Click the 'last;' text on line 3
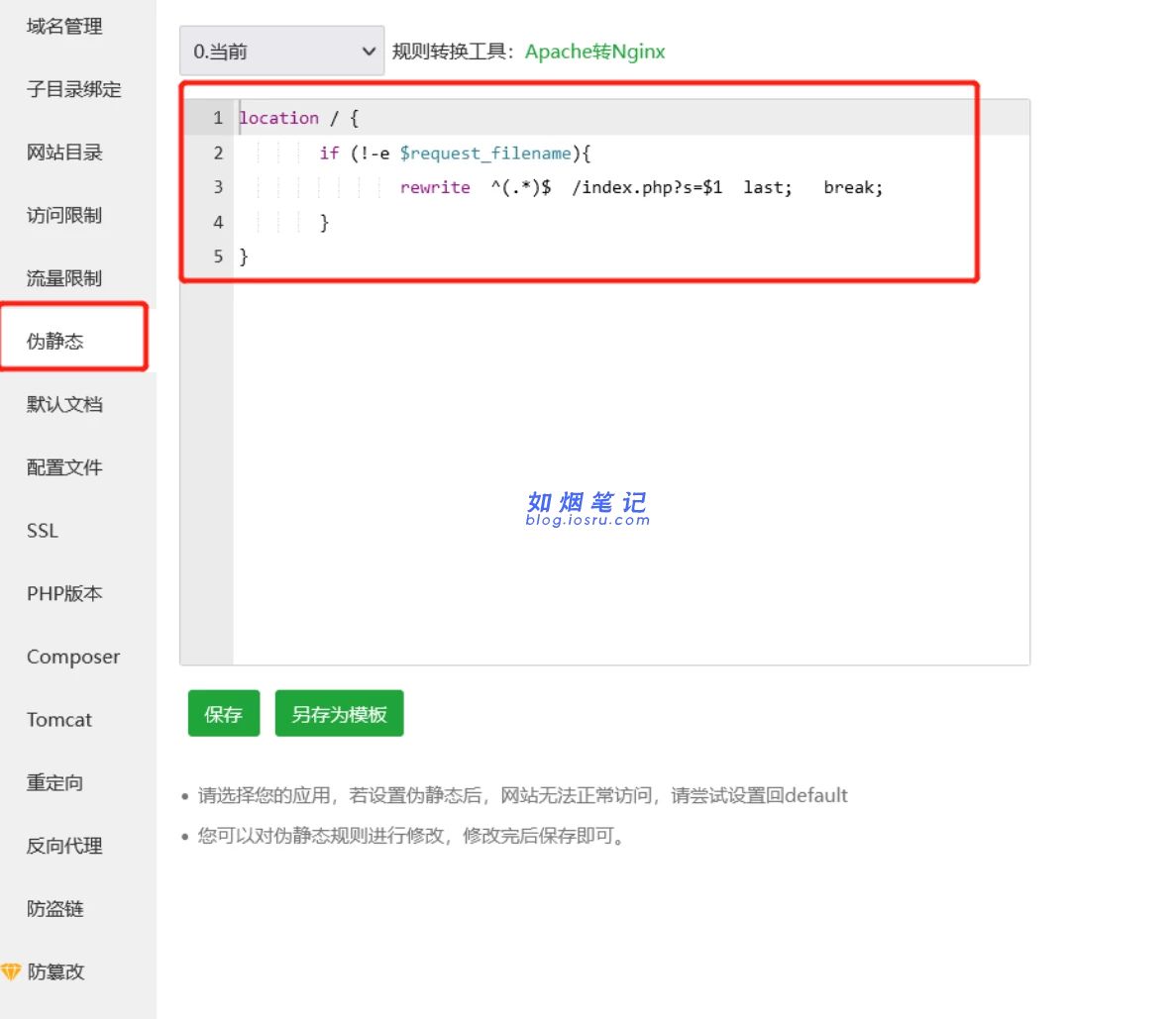This screenshot has width=1176, height=1019. 767,187
